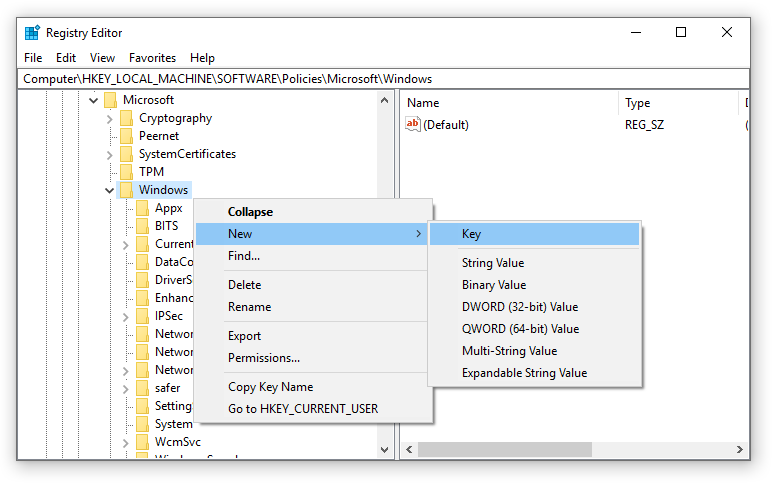Click tree pane scroll down arrow
The image size is (779, 484).
[385, 450]
